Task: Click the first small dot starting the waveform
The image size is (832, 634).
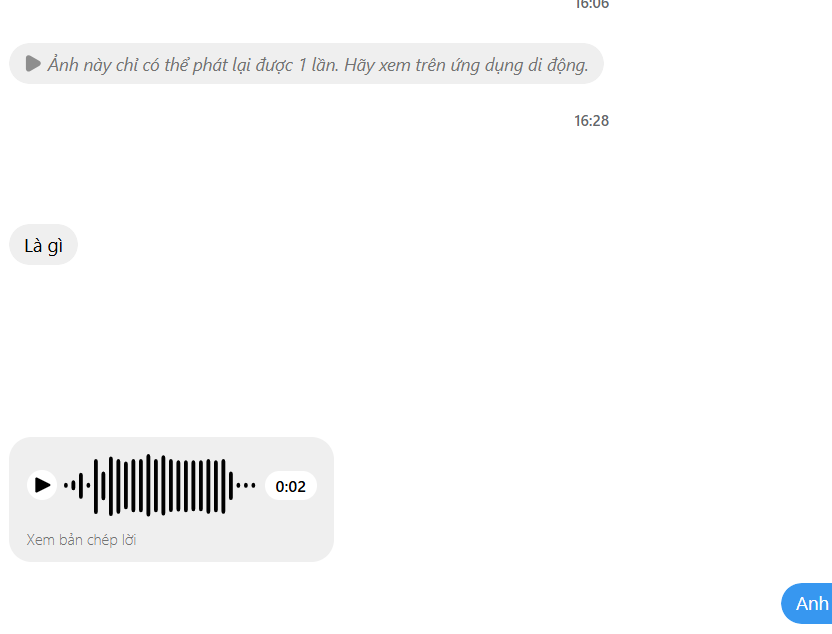Action: coord(66,485)
